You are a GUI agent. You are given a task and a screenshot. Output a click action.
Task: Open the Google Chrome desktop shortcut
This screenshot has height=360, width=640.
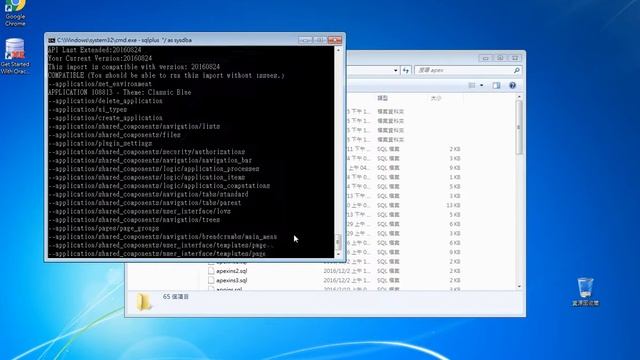click(x=15, y=12)
